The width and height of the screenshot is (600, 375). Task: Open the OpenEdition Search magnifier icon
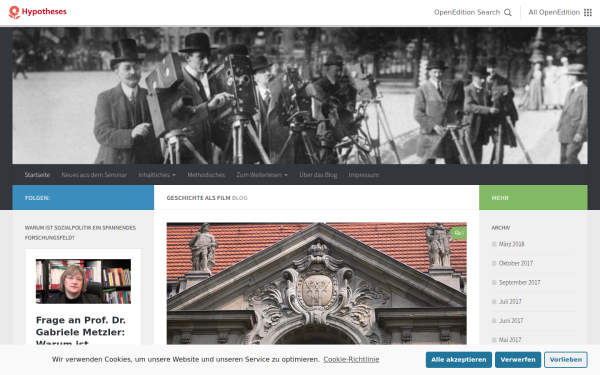[508, 13]
